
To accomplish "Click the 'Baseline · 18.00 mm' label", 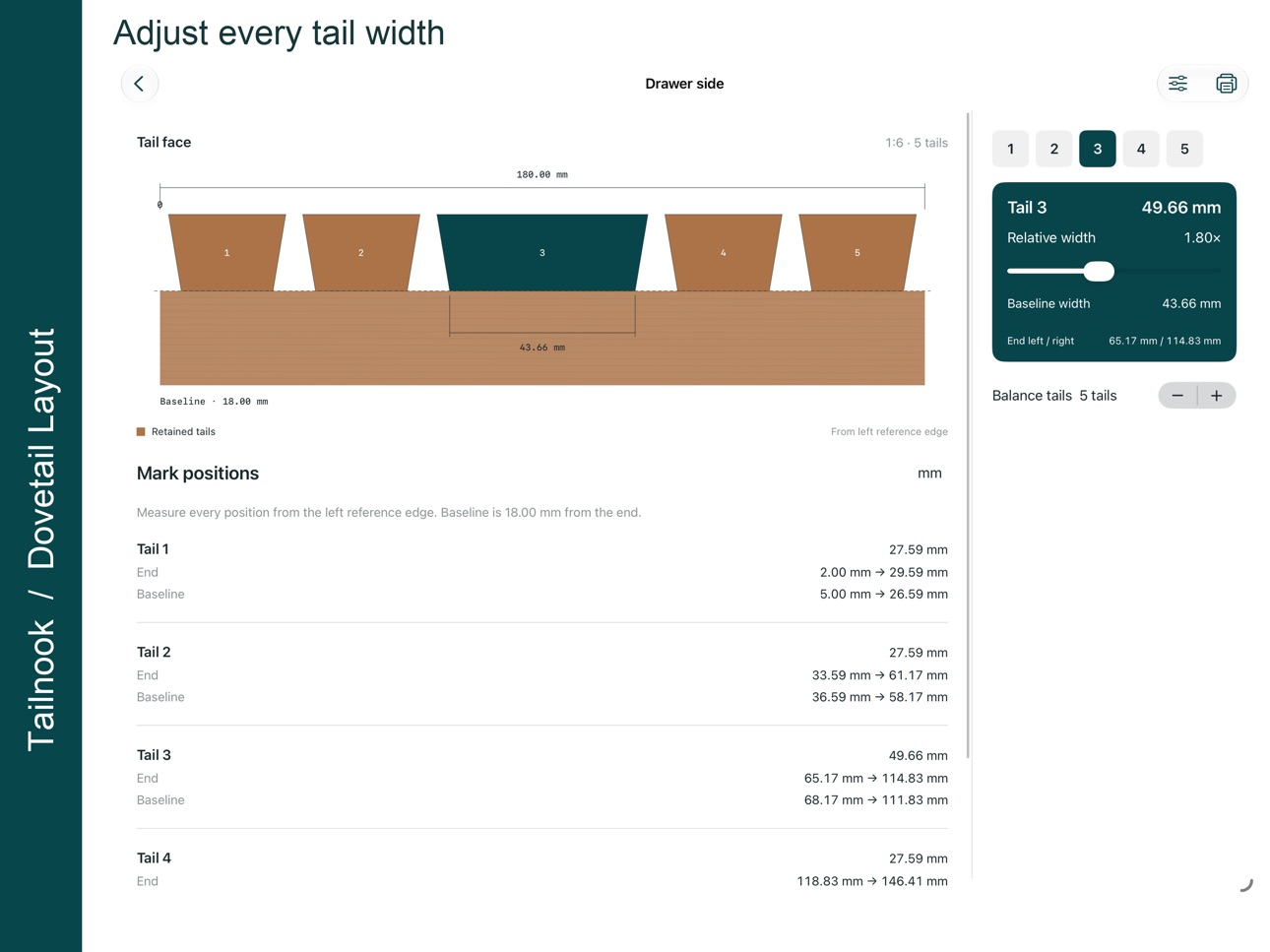I will (214, 402).
